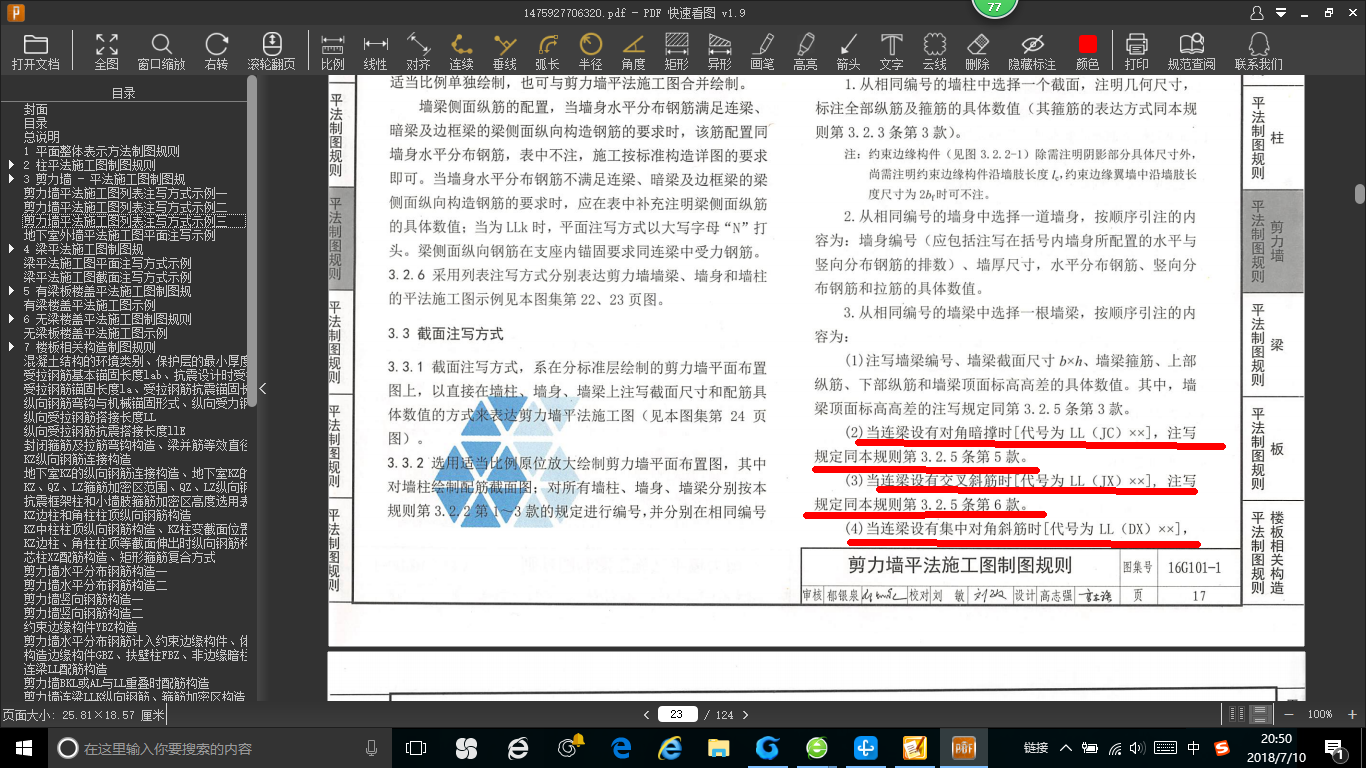This screenshot has width=1366, height=768.
Task: Go to the next page arrow
Action: tap(745, 714)
